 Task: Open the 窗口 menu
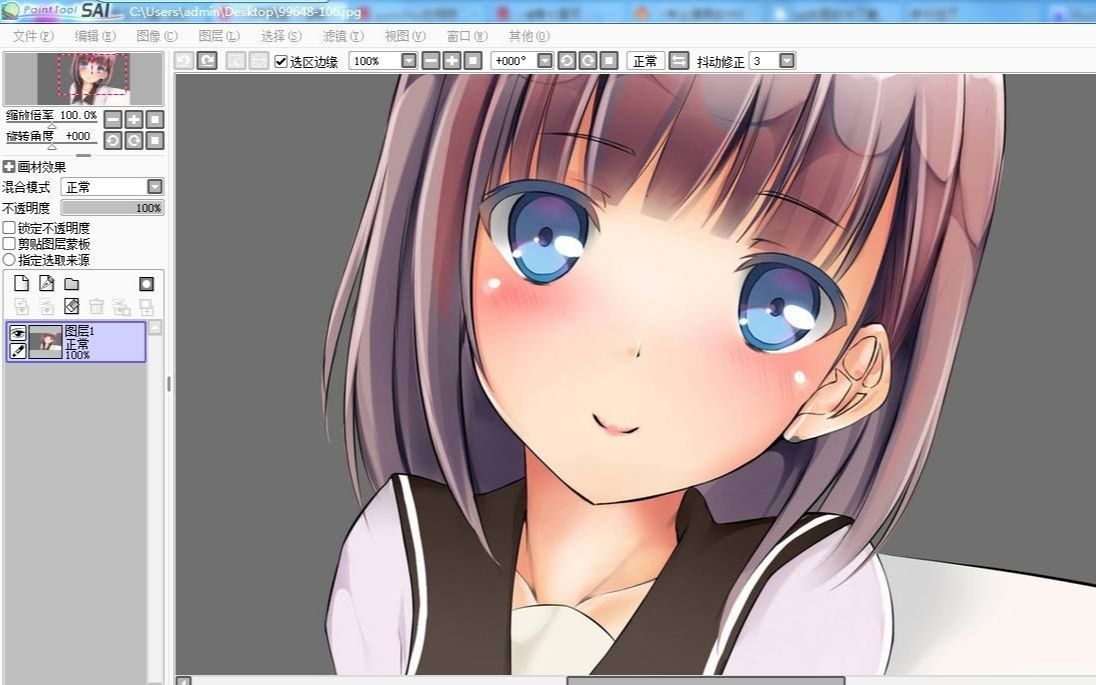467,36
